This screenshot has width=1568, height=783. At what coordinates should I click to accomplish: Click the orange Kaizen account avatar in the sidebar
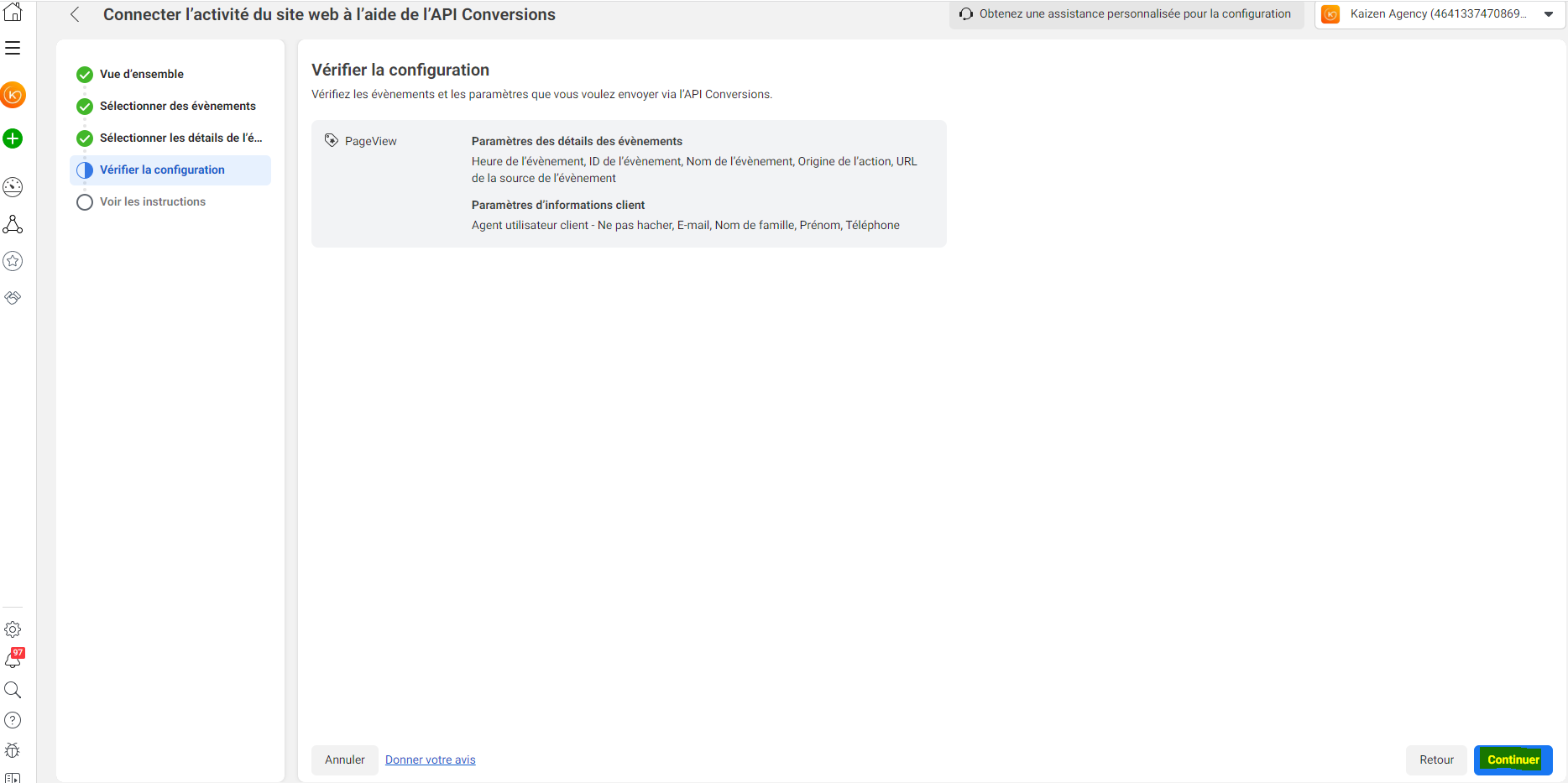click(13, 95)
